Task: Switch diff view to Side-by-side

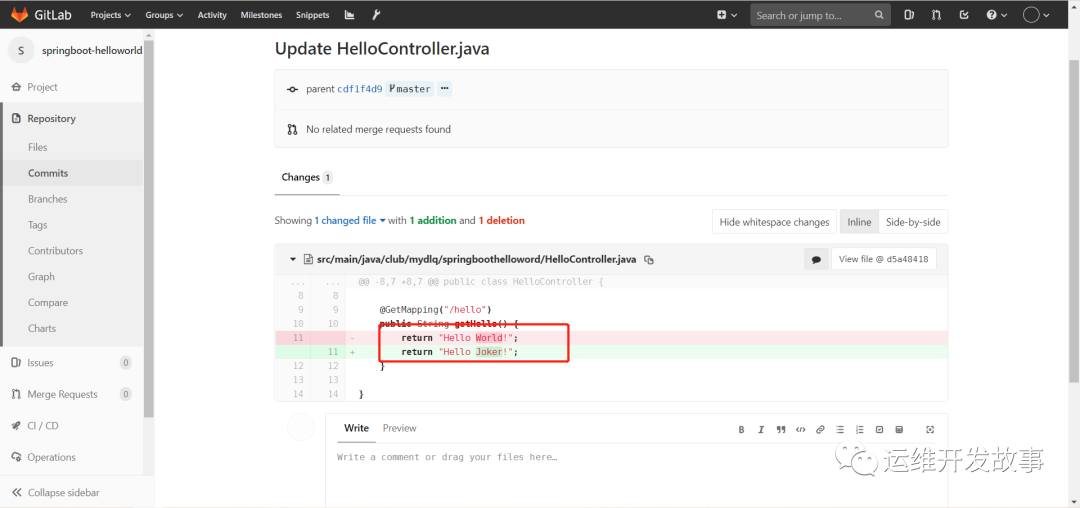Action: pyautogui.click(x=913, y=222)
